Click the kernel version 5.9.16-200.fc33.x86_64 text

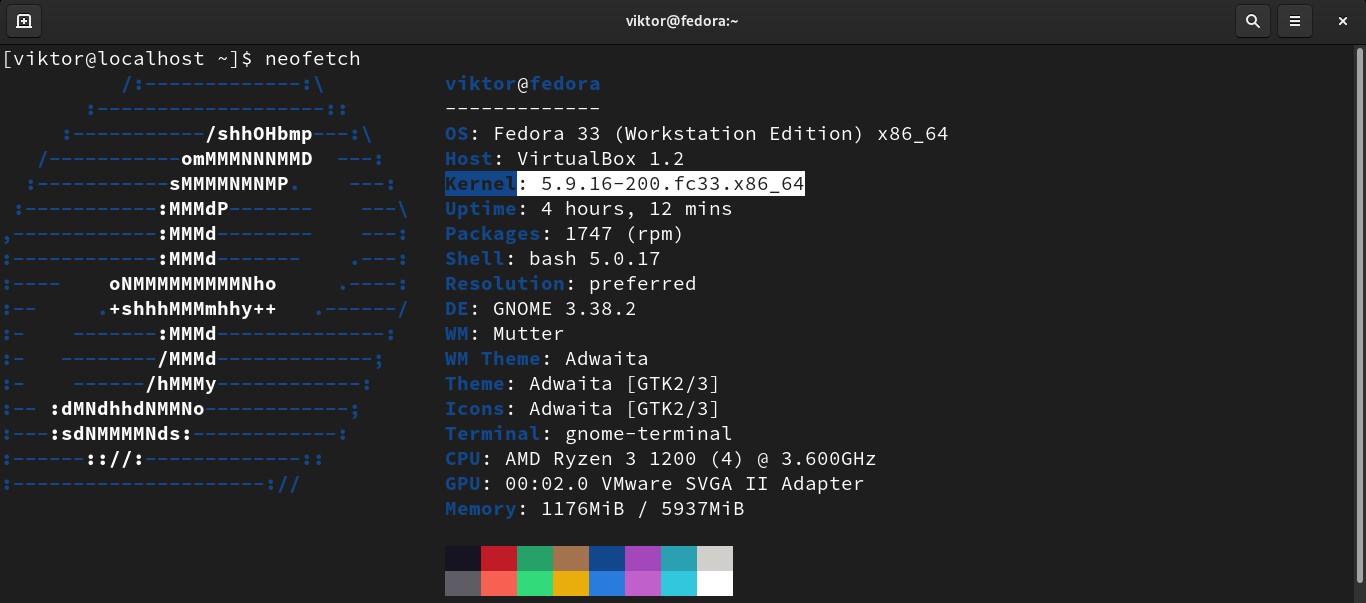672,184
